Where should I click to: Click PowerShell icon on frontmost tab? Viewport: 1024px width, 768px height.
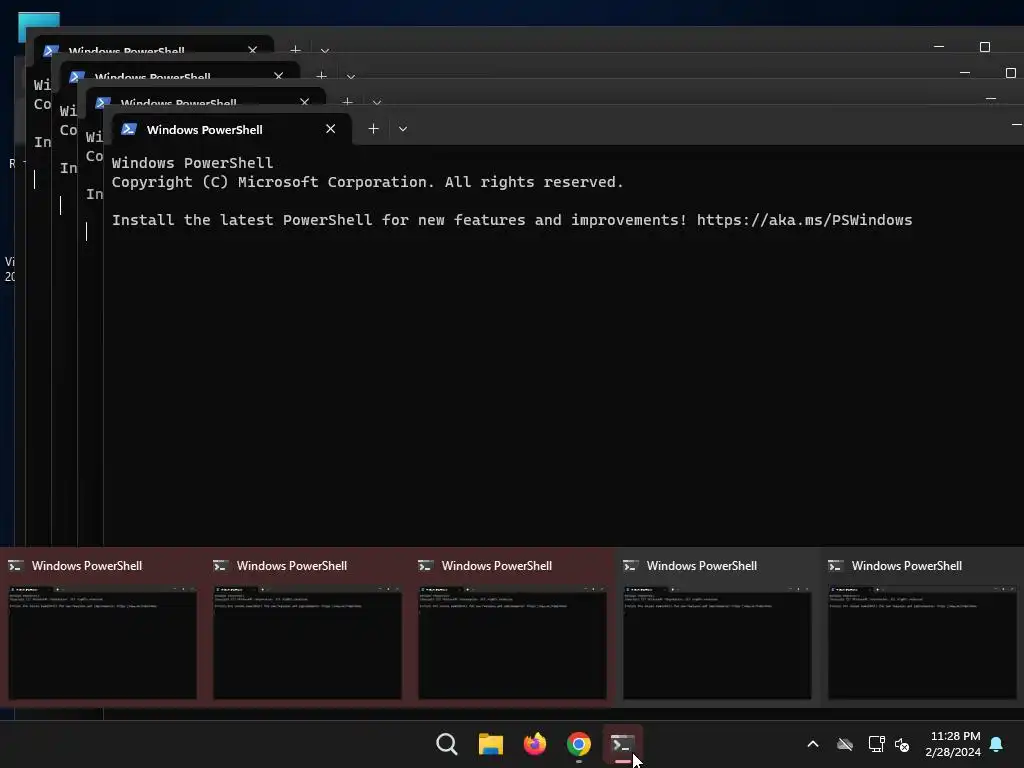[x=129, y=129]
